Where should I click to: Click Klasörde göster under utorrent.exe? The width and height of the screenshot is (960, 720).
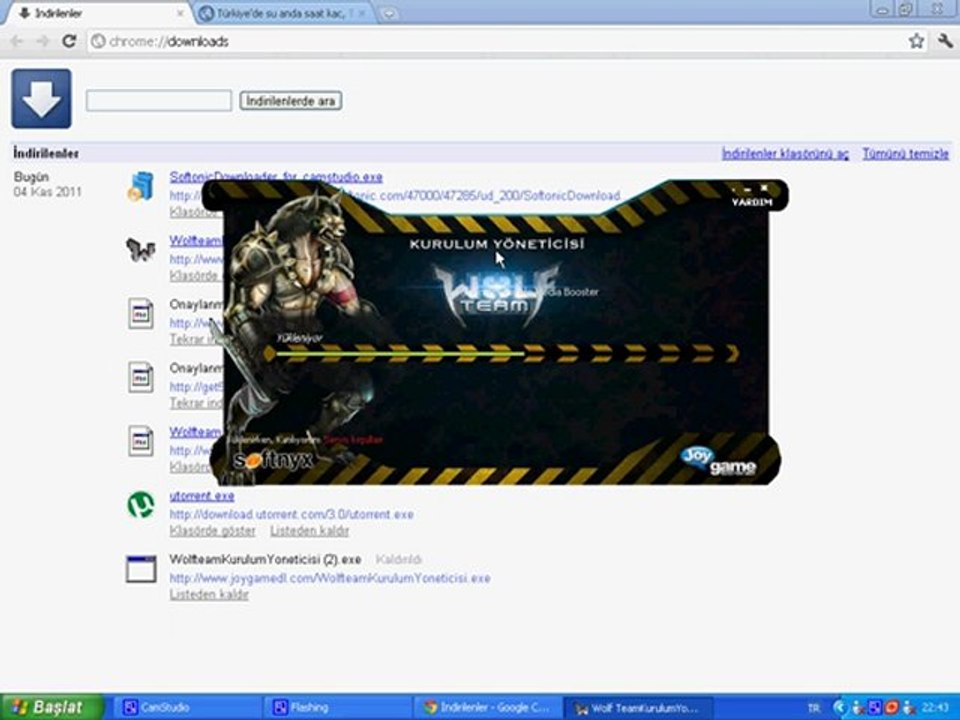212,531
